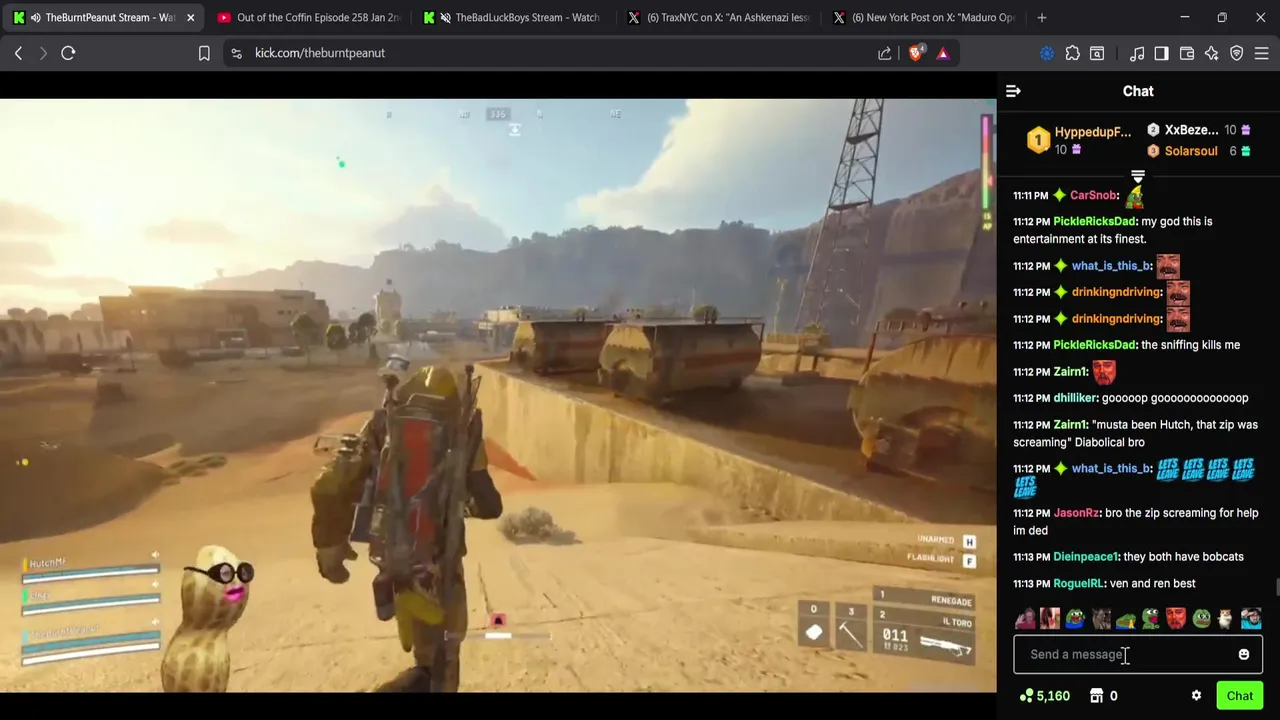Open Solarsoul gifter in leaderboard
This screenshot has width=1280, height=720.
coord(1191,151)
